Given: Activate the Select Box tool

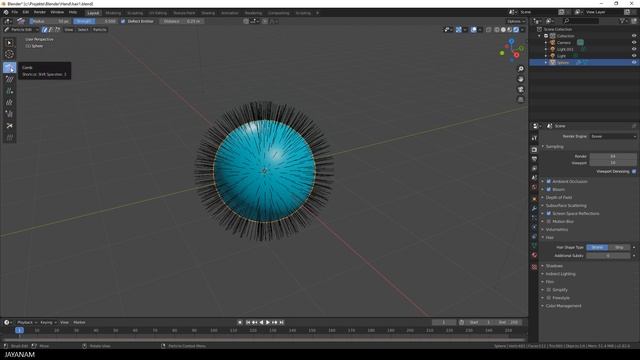Looking at the screenshot, I should pyautogui.click(x=9, y=42).
